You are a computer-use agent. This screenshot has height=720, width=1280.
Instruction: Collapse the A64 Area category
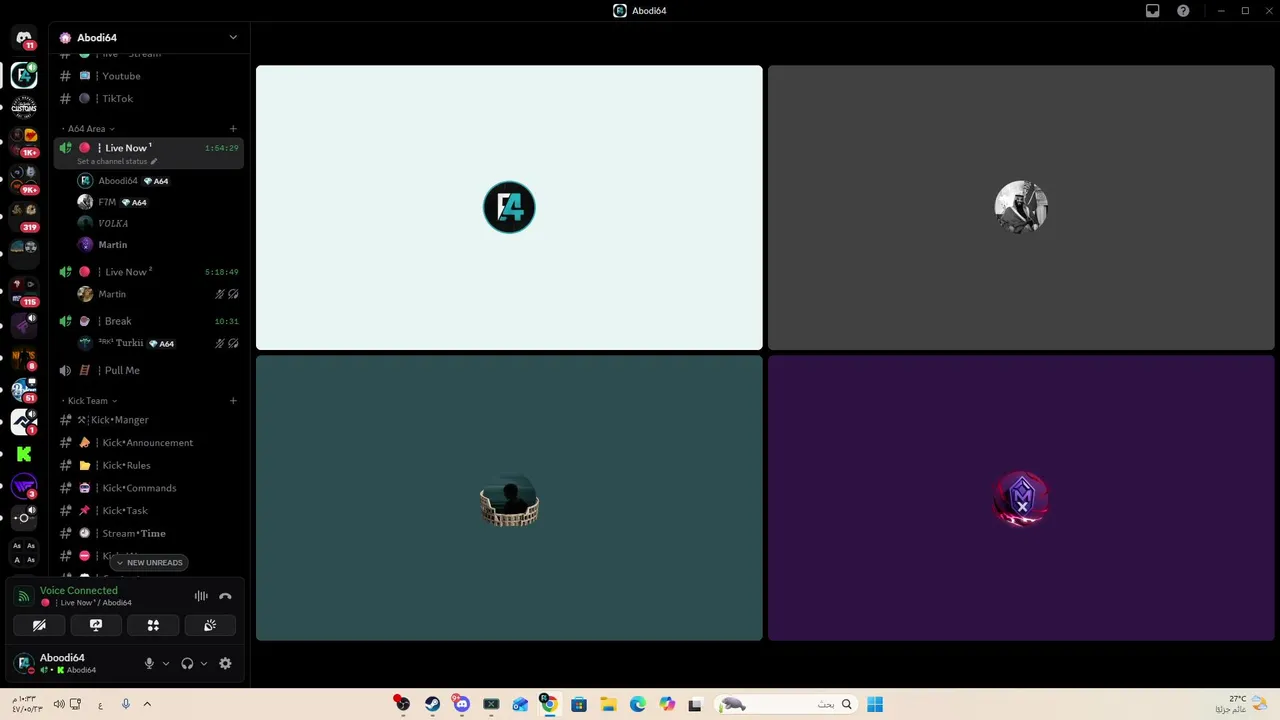(88, 128)
